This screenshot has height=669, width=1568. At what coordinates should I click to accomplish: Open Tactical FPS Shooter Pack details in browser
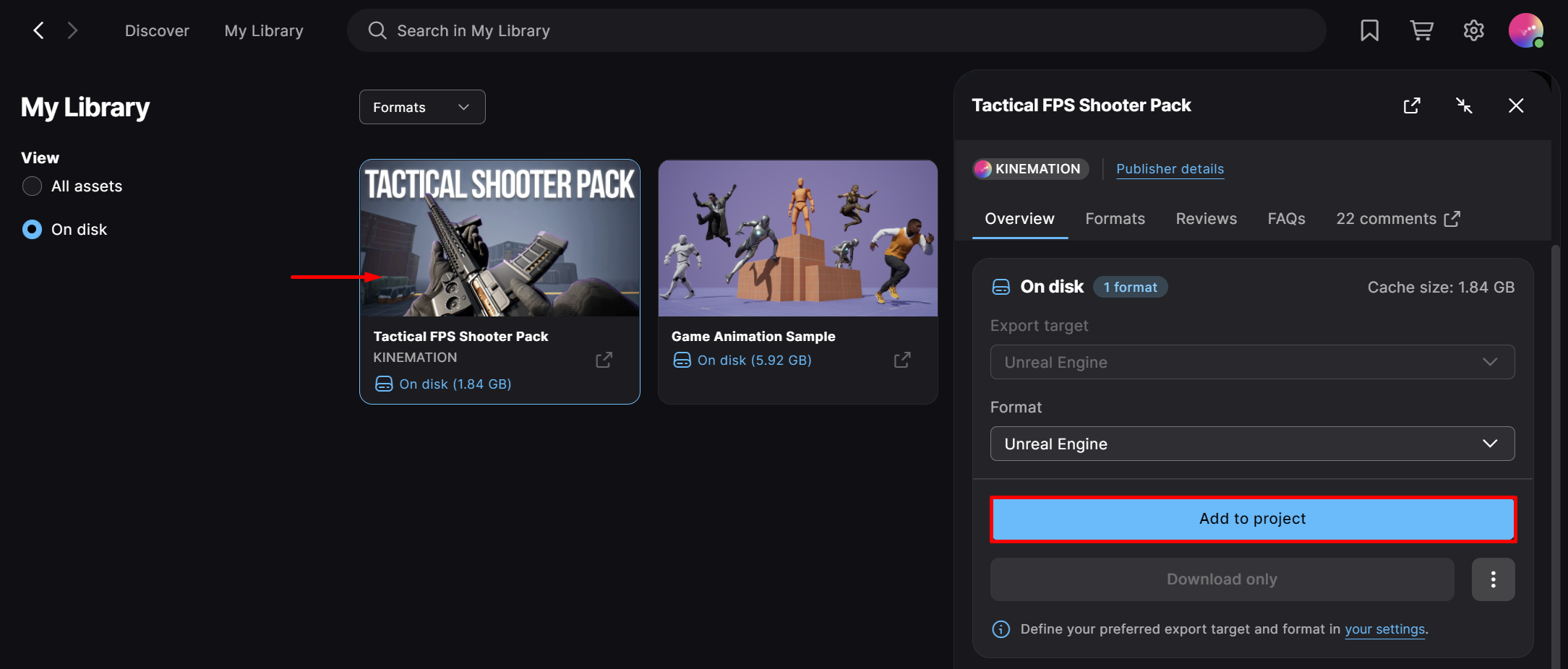[x=1412, y=105]
